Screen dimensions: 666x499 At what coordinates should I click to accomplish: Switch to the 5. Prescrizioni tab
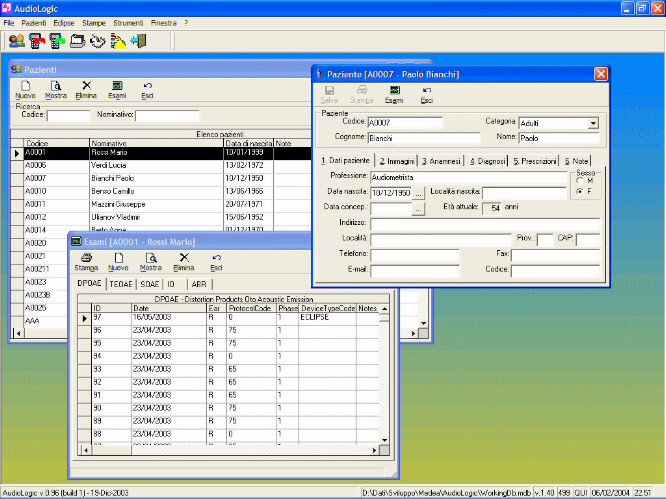pos(535,161)
